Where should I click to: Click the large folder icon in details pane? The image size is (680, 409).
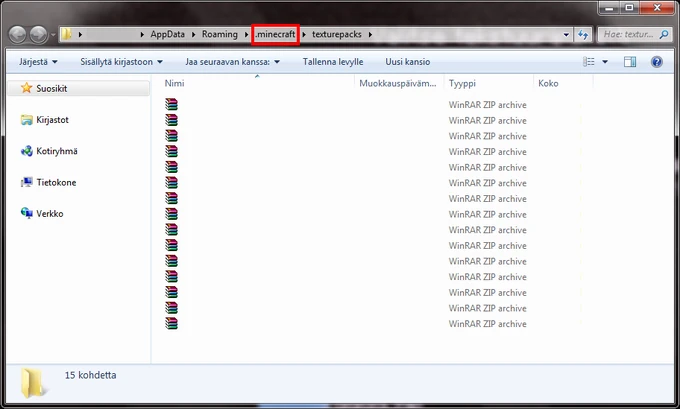coord(33,383)
